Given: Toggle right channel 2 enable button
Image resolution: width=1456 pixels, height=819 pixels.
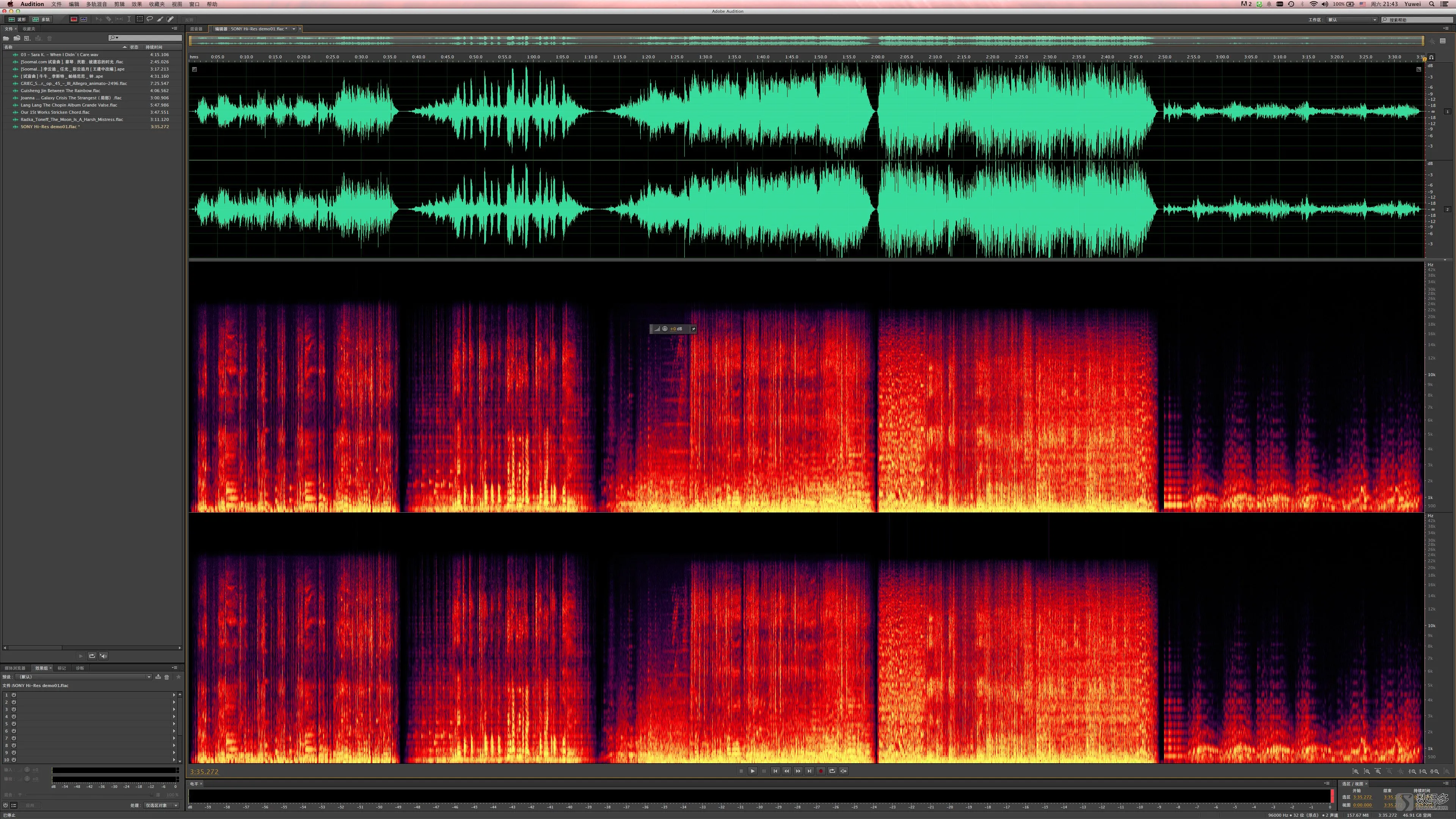Looking at the screenshot, I should tap(1448, 209).
